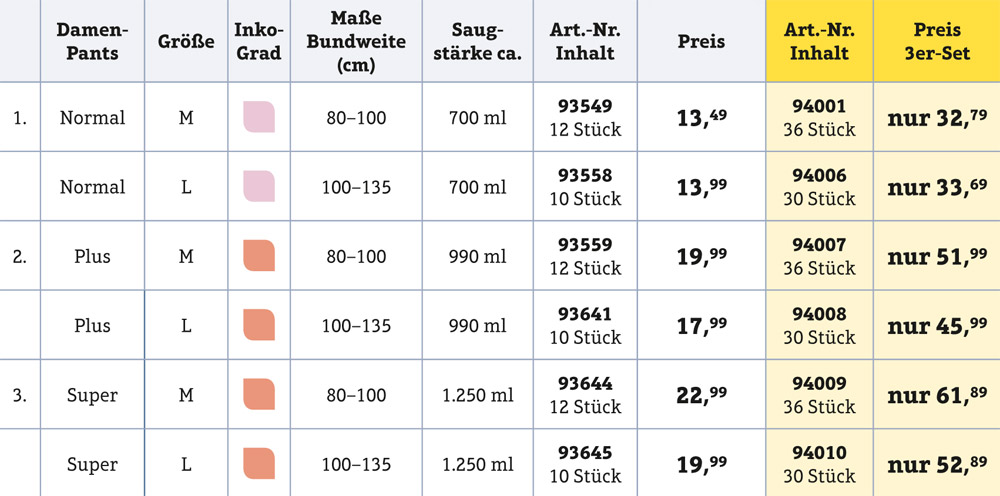Click the Damen-Pants column header
Image resolution: width=1000 pixels, height=496 pixels.
pyautogui.click(x=92, y=41)
